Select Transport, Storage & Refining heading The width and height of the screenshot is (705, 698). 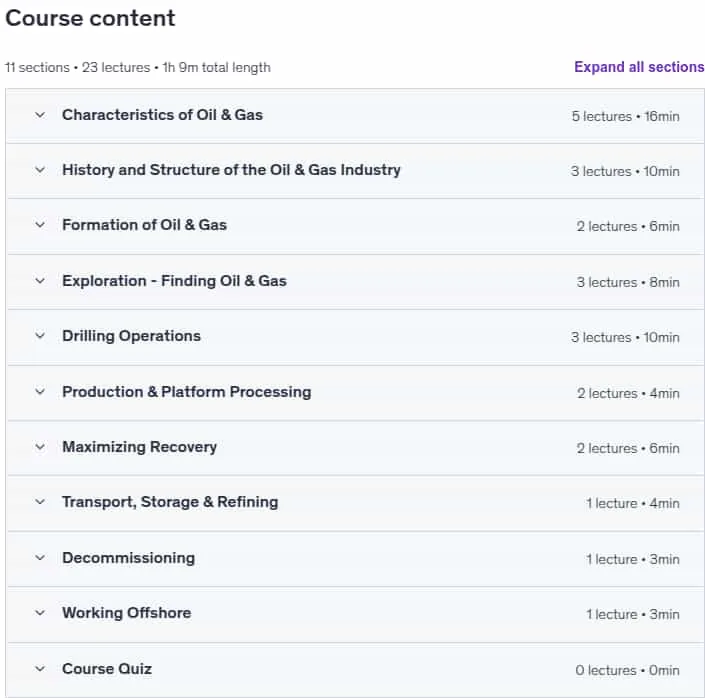pyautogui.click(x=170, y=502)
